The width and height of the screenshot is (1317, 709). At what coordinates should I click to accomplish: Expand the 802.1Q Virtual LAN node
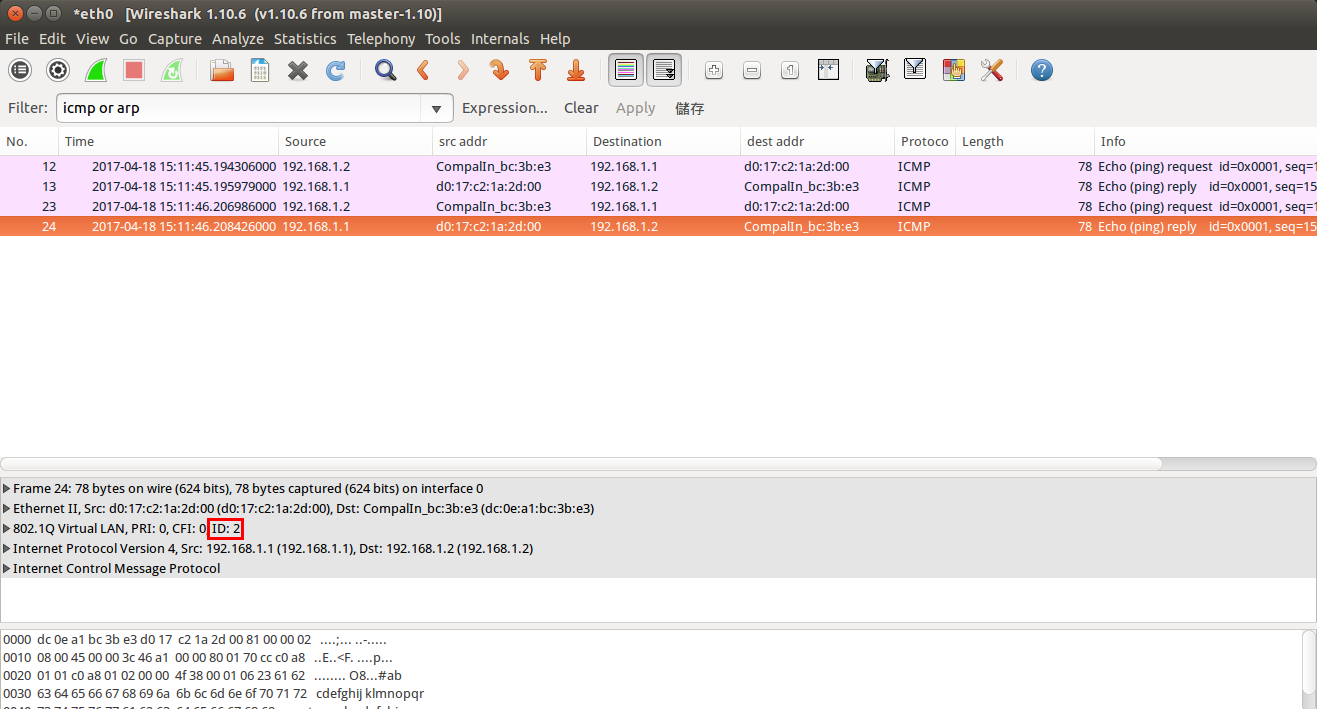[8, 529]
